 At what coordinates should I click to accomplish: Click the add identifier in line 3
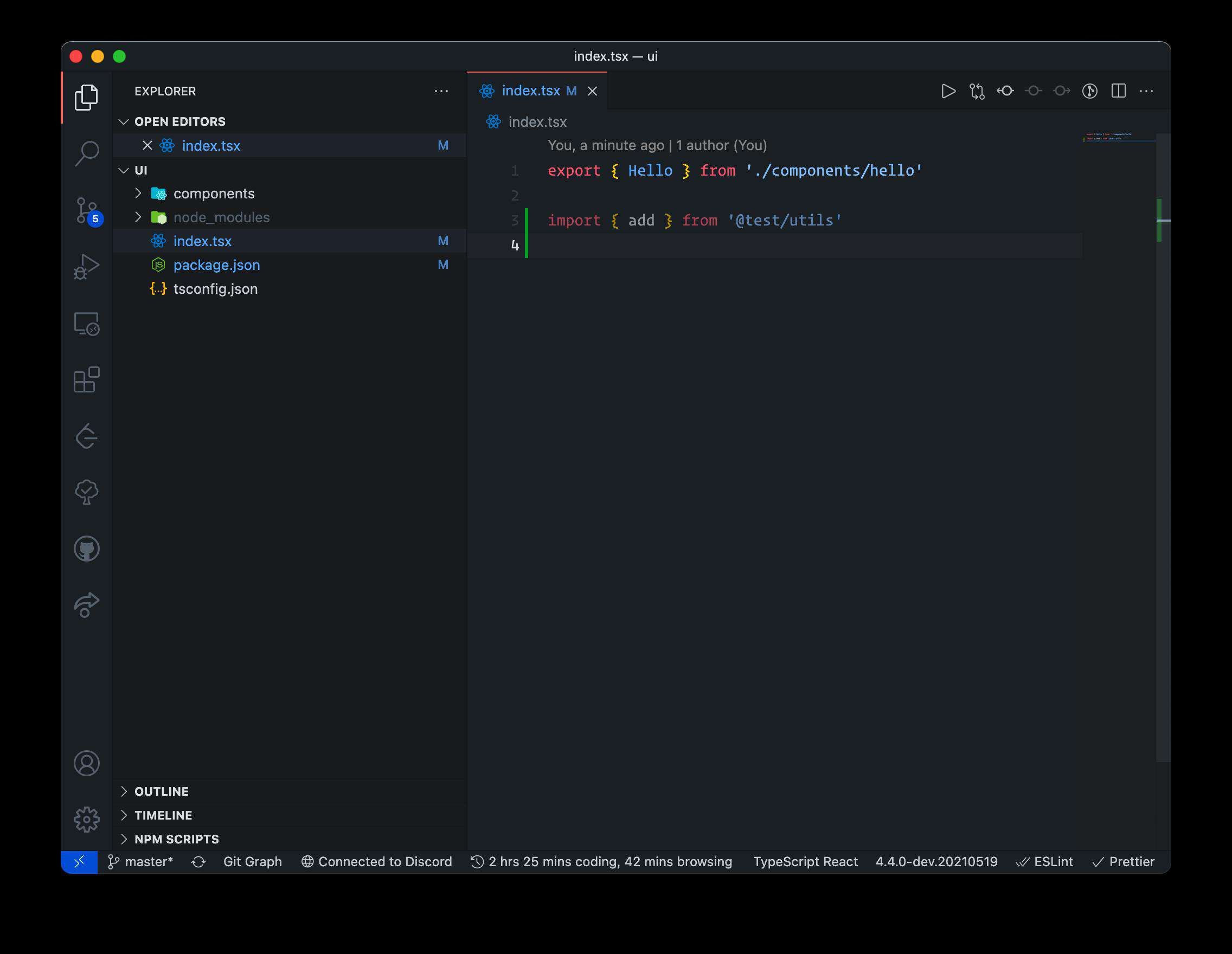tap(641, 221)
